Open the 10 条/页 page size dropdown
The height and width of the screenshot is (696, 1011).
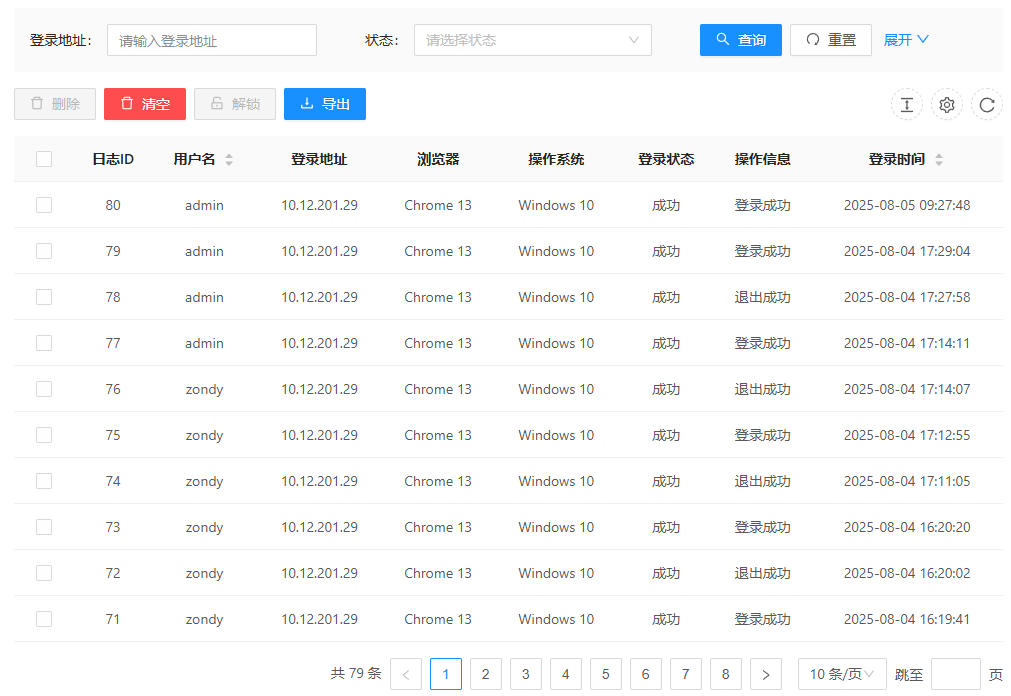[x=842, y=674]
